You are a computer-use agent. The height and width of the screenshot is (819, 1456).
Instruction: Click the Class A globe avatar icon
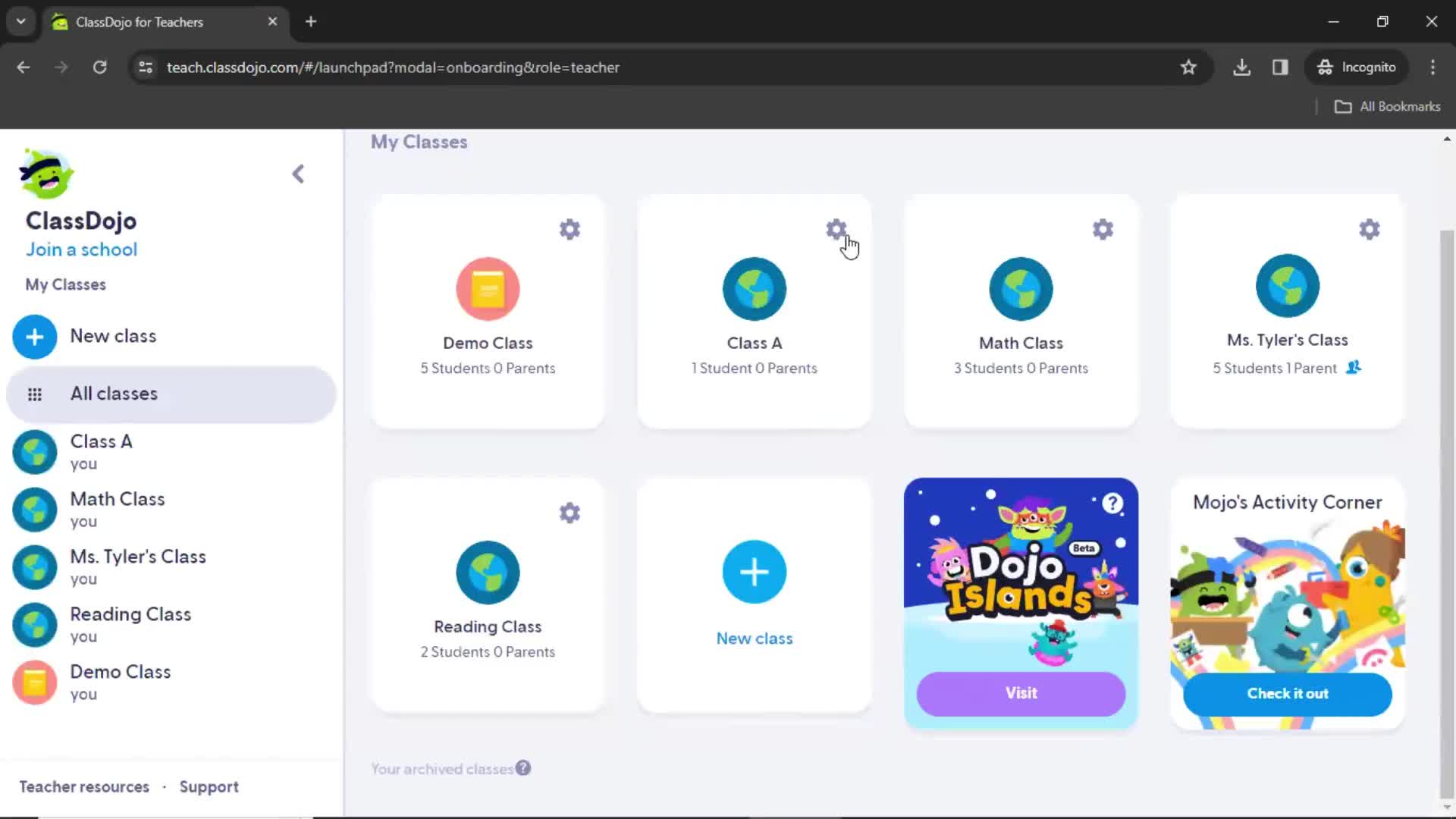pos(754,288)
